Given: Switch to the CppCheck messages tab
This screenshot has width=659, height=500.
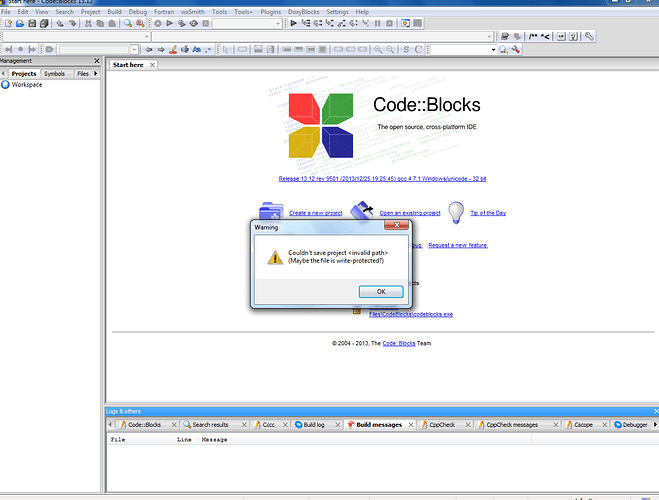Looking at the screenshot, I should (x=512, y=425).
